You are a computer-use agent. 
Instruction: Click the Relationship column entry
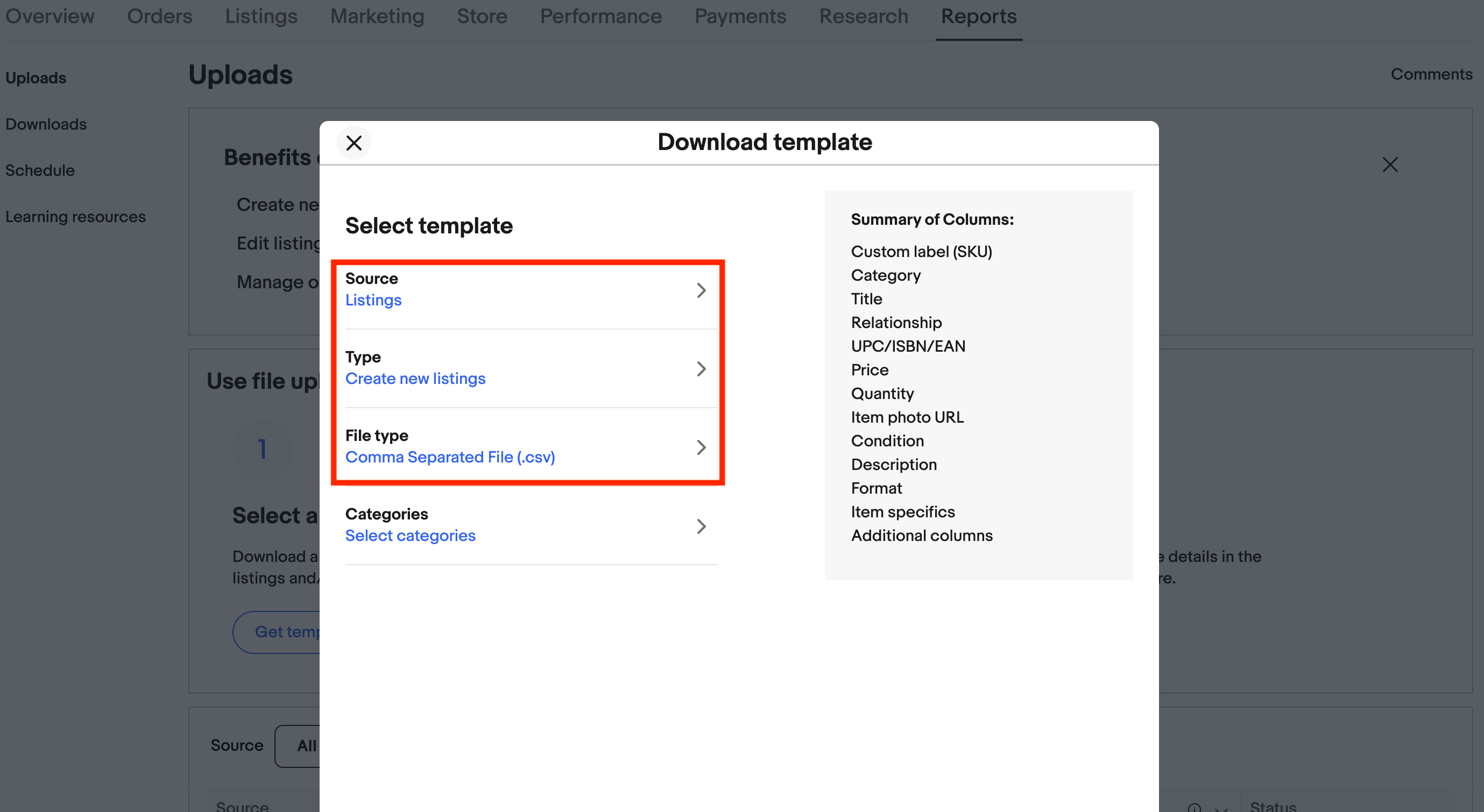point(896,323)
